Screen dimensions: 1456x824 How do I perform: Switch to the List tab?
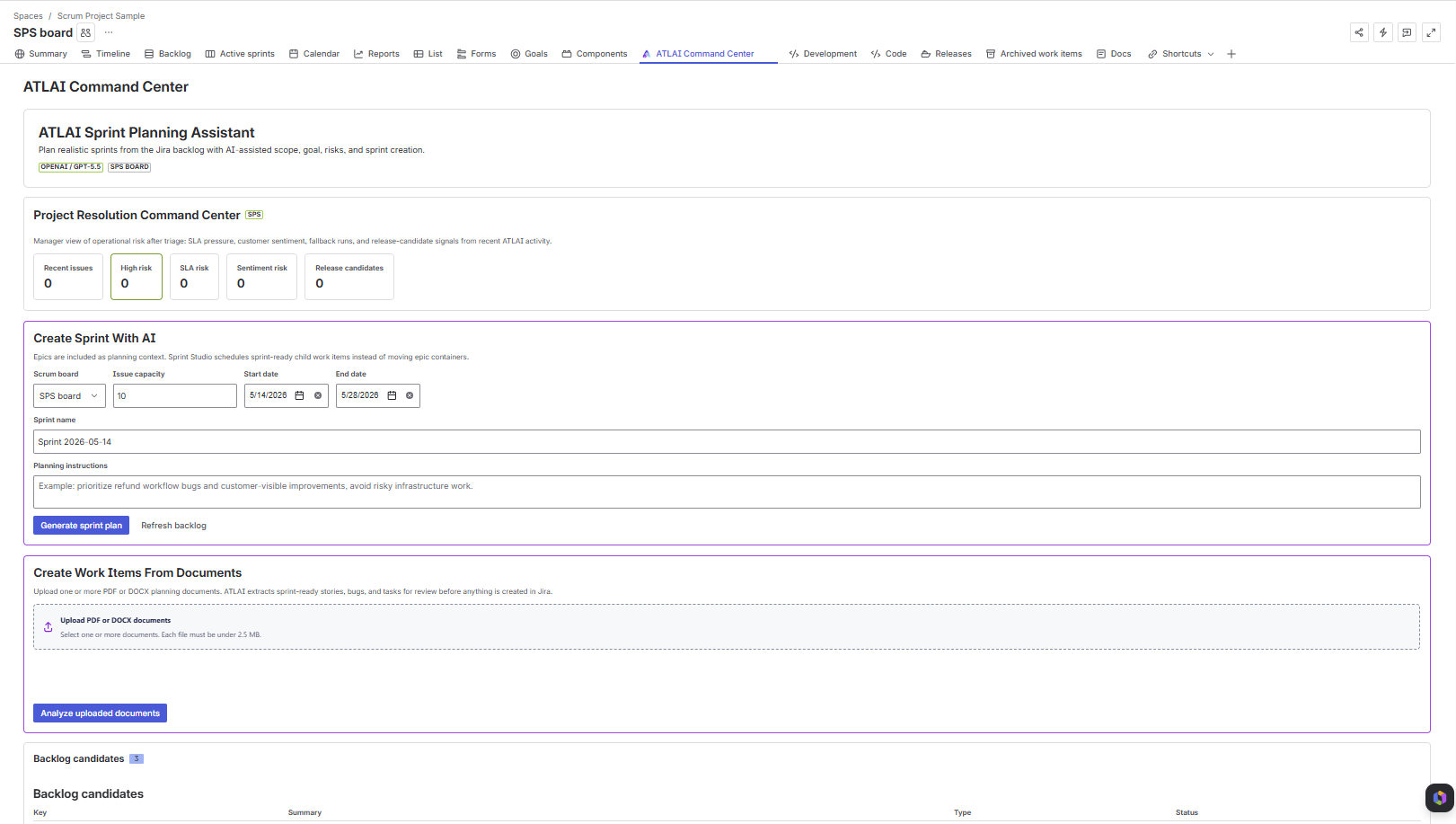pyautogui.click(x=428, y=54)
